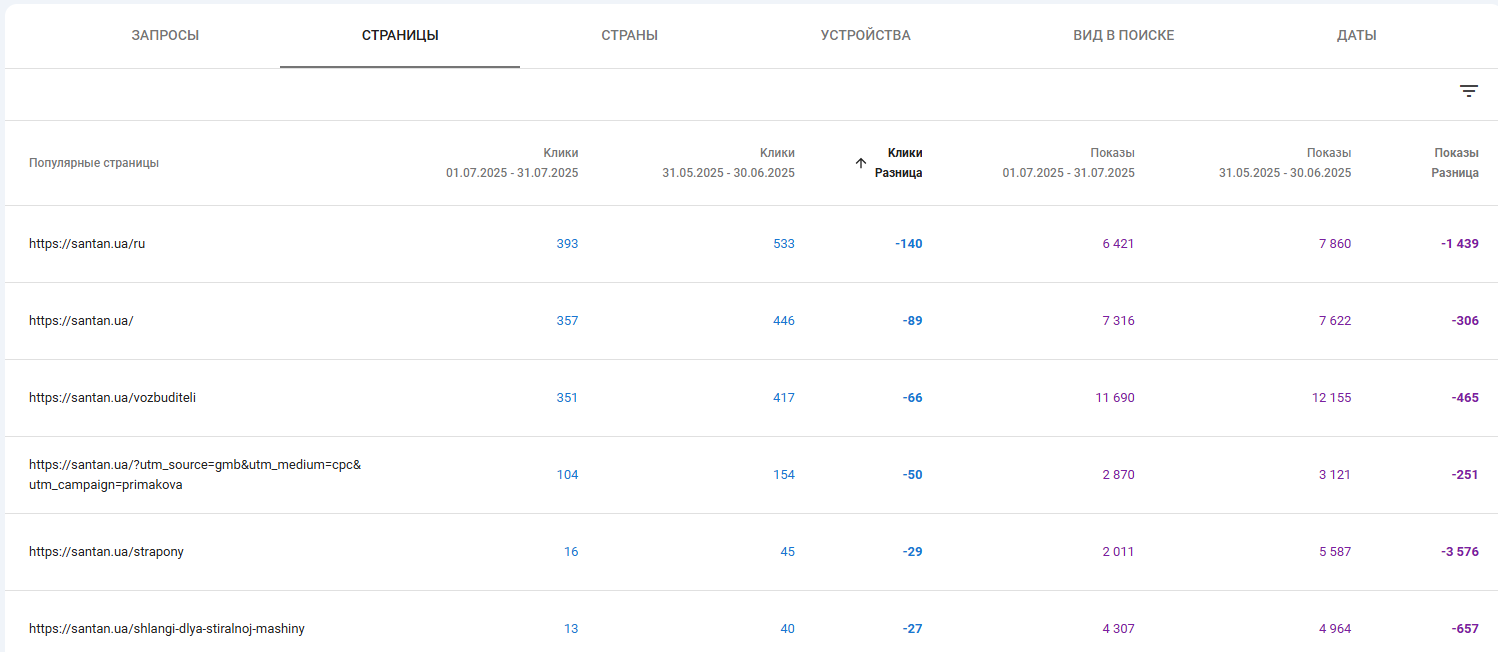Click impressions difference -251
Image resolution: width=1498 pixels, height=652 pixels.
pos(1465,475)
